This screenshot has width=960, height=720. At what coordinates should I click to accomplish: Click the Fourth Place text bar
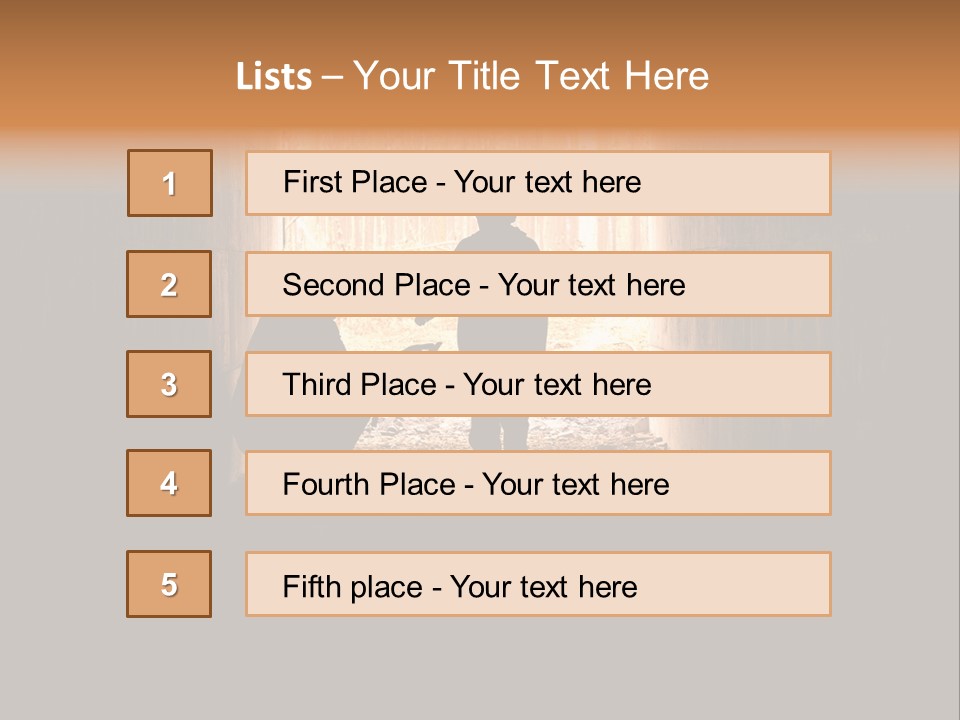pos(538,484)
